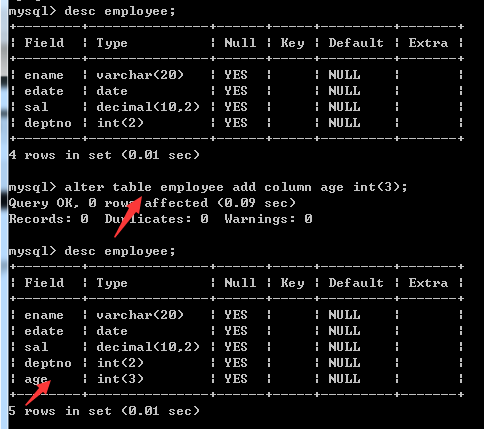Screen dimensions: 484x429
Task: Click the Type header in second table
Action: [112, 283]
